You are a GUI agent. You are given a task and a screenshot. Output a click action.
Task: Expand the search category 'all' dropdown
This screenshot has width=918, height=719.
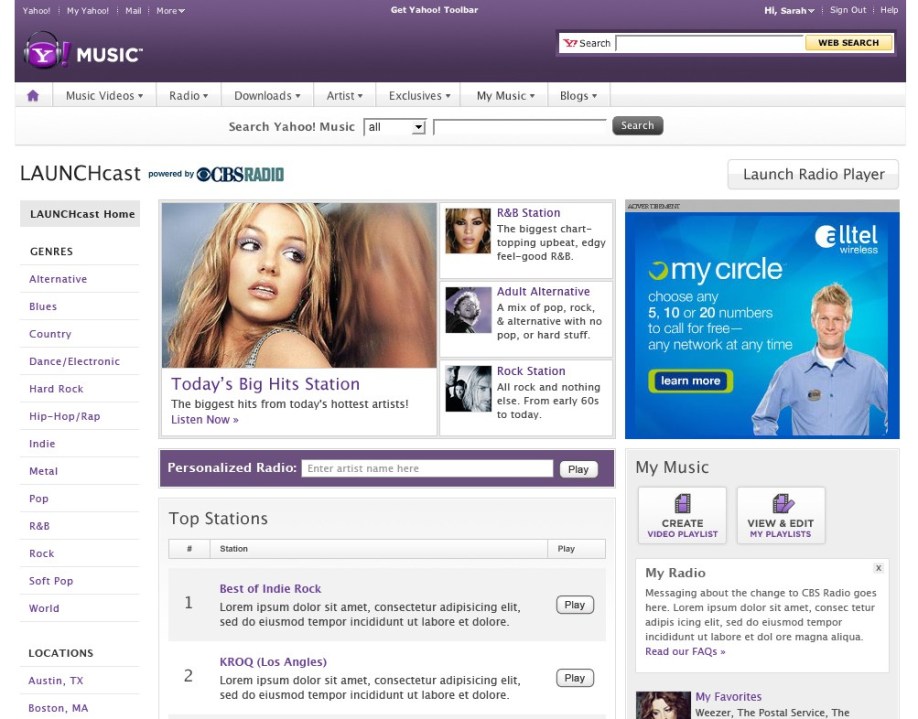396,127
